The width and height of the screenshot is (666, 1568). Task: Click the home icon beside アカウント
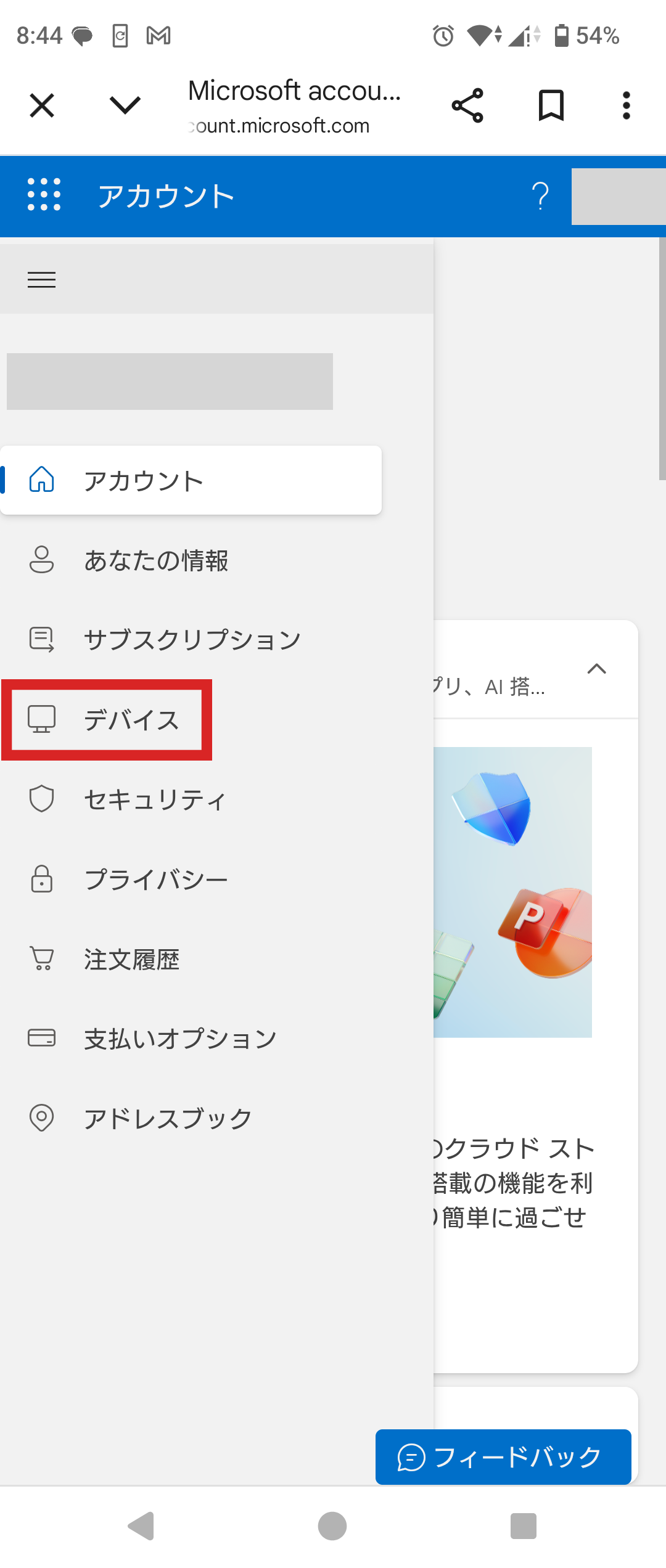tap(42, 479)
